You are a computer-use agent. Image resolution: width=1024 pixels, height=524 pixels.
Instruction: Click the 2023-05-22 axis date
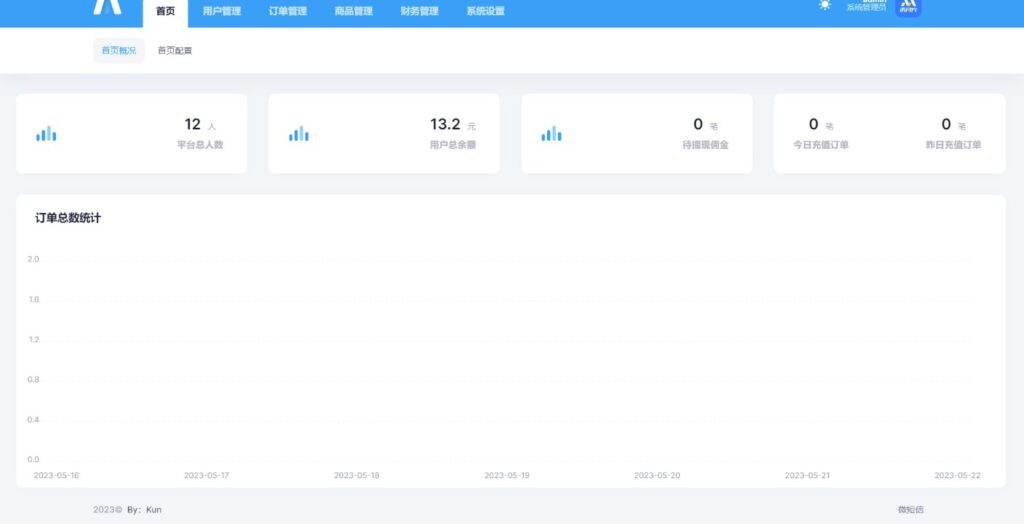pos(957,476)
